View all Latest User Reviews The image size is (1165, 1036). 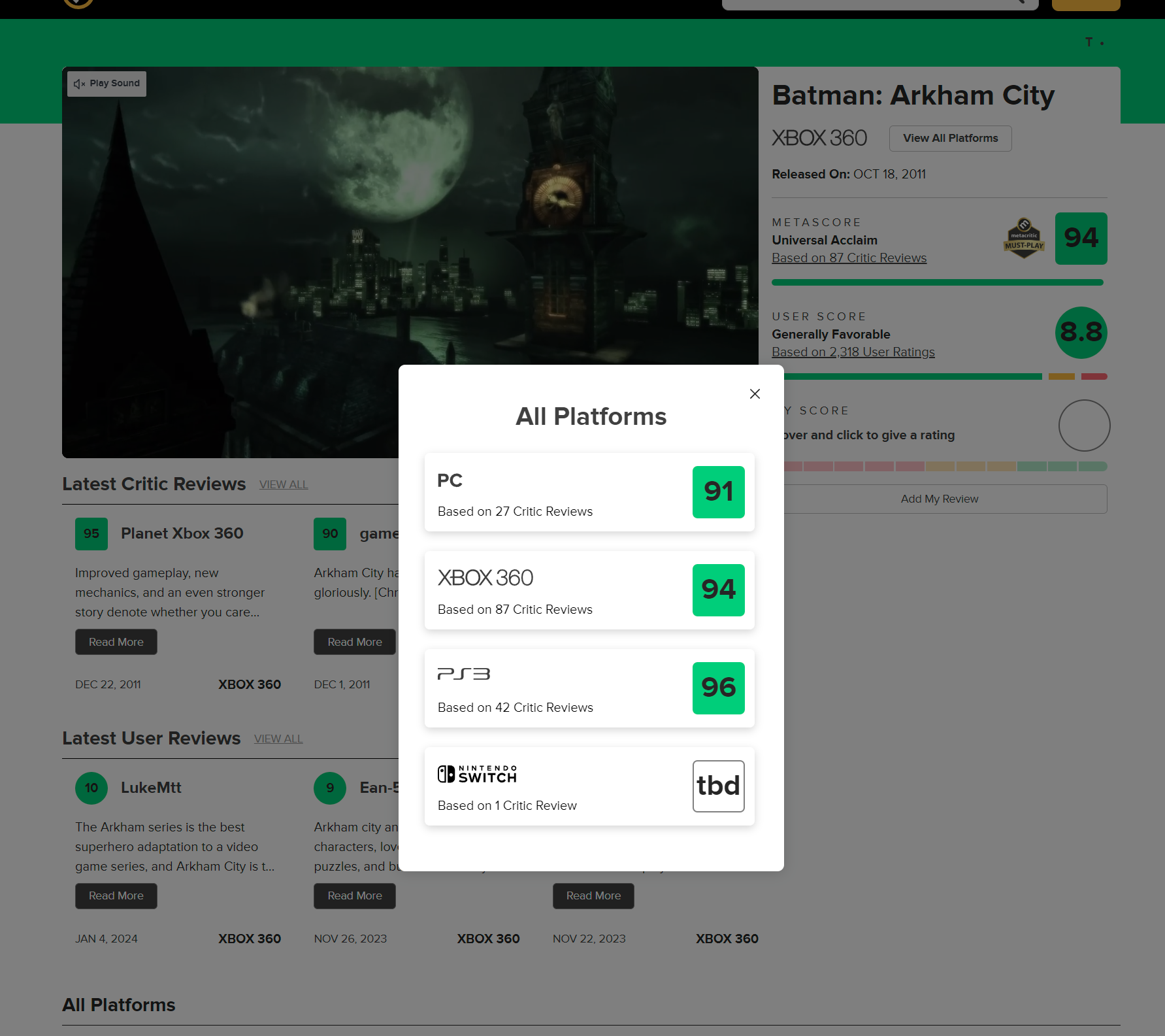[278, 739]
